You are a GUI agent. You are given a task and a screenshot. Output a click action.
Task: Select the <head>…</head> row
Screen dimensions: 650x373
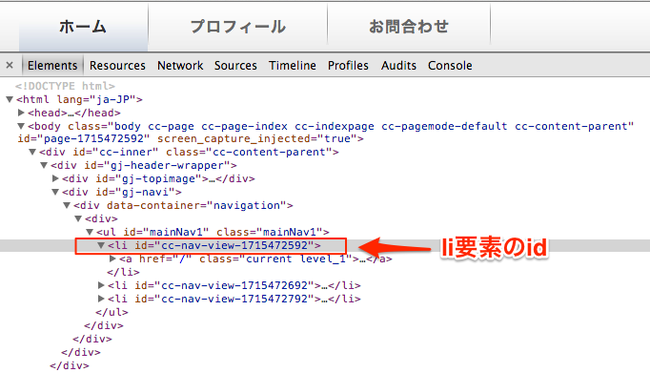click(74, 113)
